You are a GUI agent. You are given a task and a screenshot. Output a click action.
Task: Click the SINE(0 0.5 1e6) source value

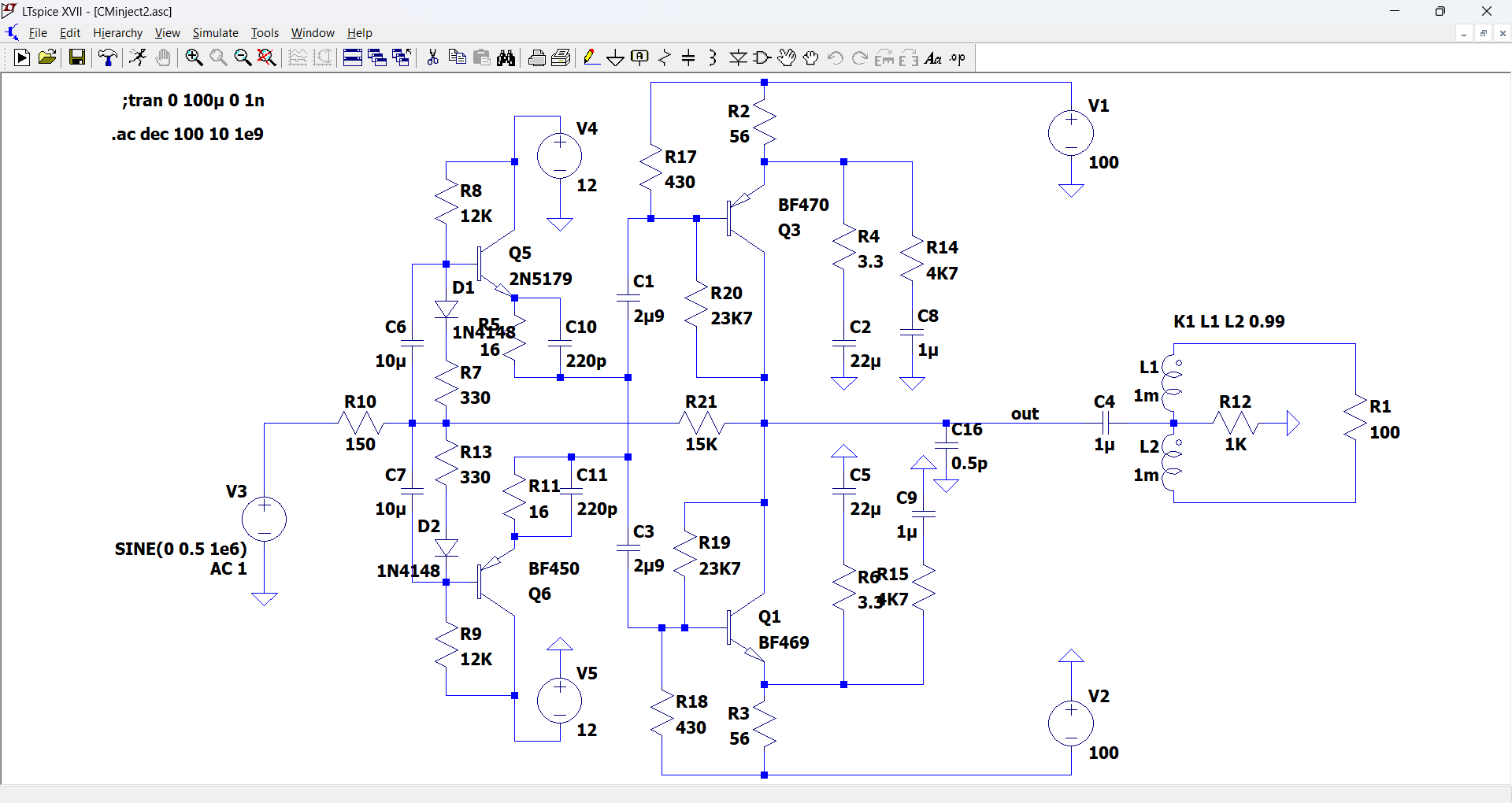(180, 549)
